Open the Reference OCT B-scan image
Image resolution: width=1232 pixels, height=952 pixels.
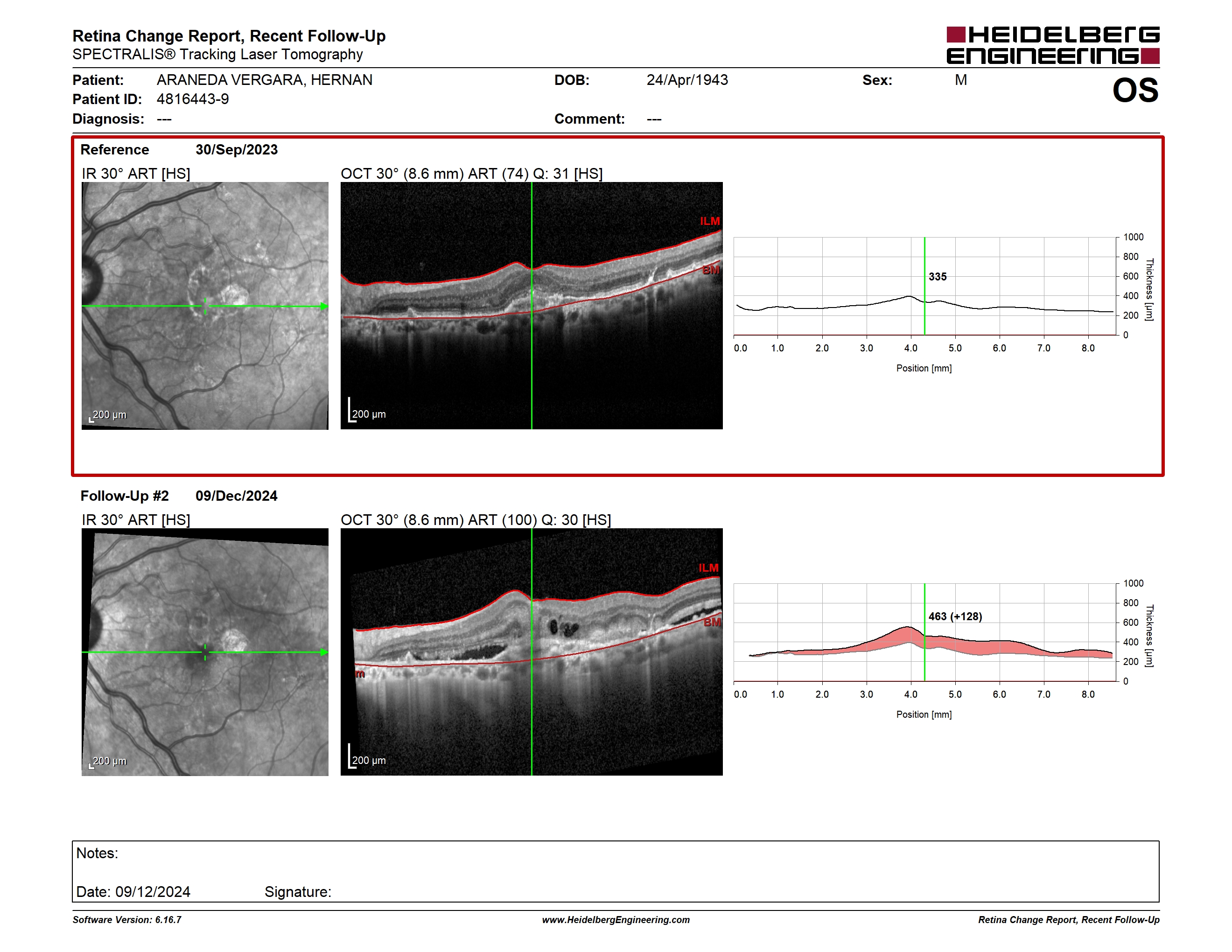(x=532, y=306)
